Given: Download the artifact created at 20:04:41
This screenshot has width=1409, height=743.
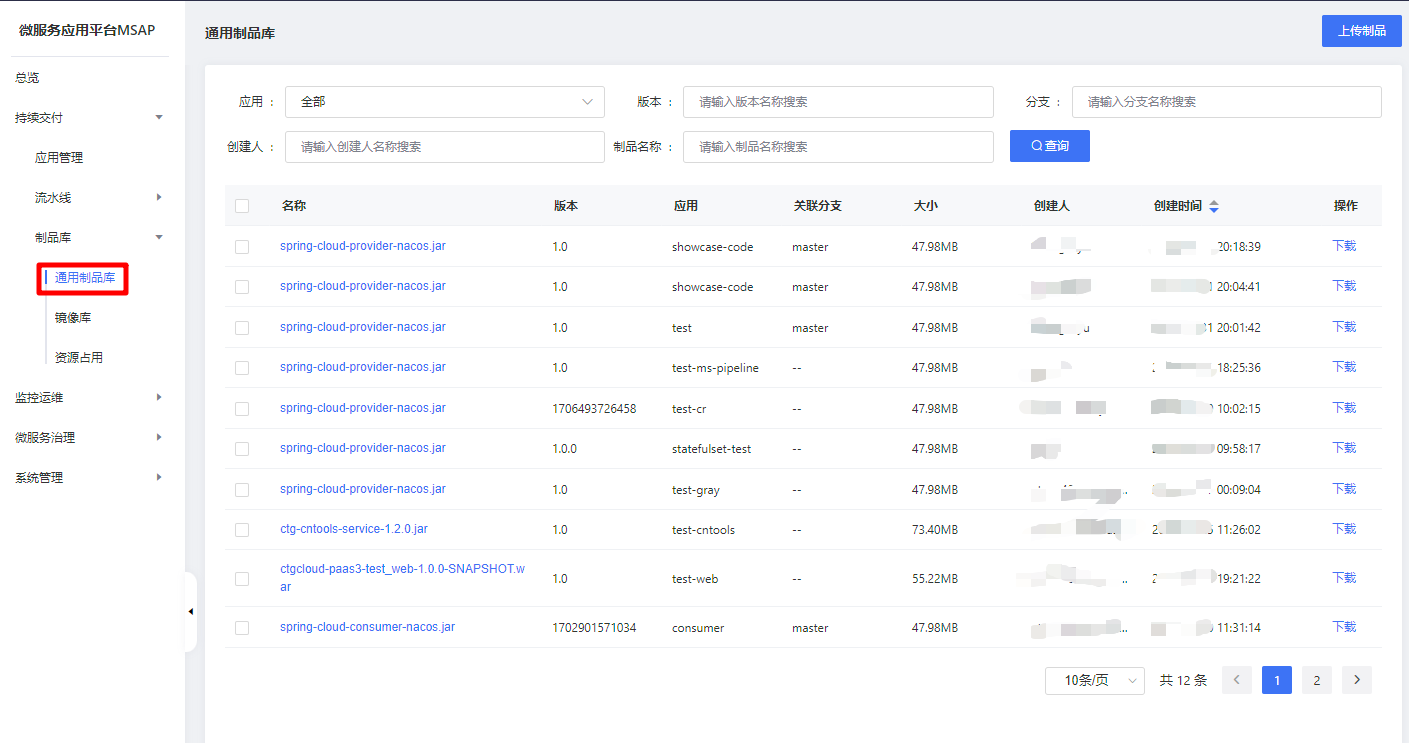Looking at the screenshot, I should 1344,286.
